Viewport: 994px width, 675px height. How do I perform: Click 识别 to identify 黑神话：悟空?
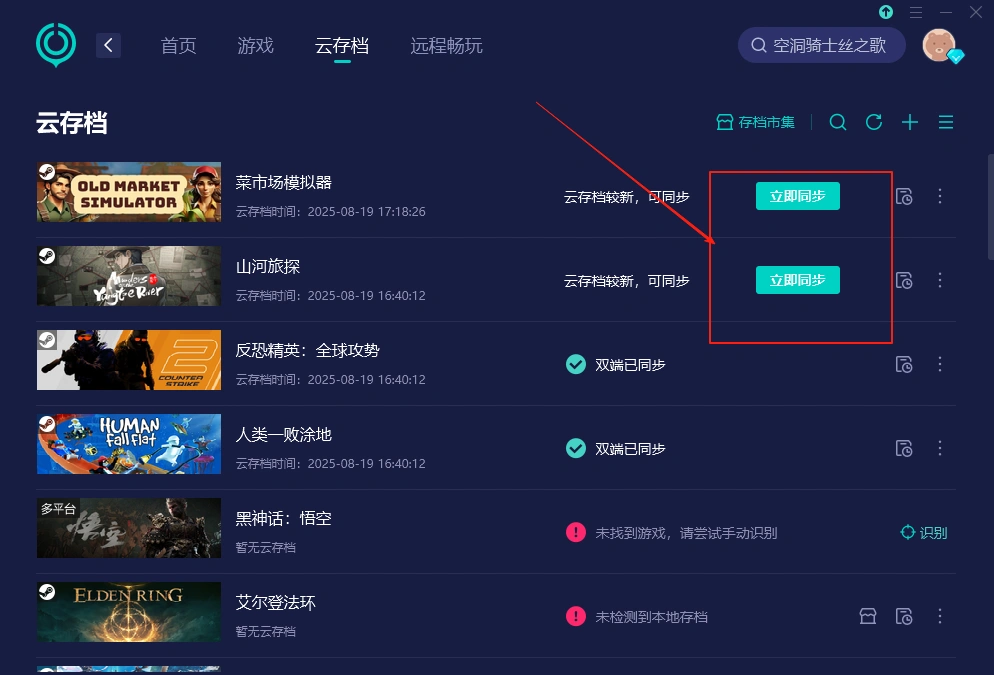(924, 533)
